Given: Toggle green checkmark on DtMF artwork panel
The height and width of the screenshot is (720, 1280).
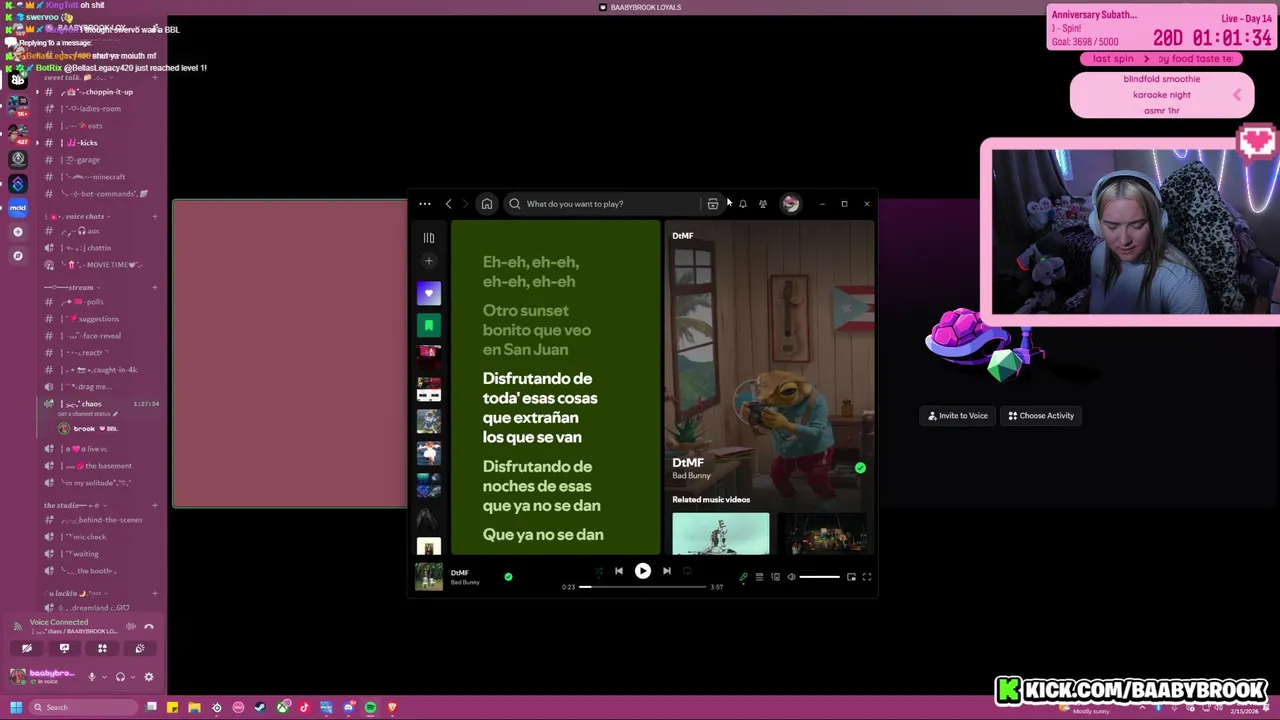Looking at the screenshot, I should [x=860, y=468].
